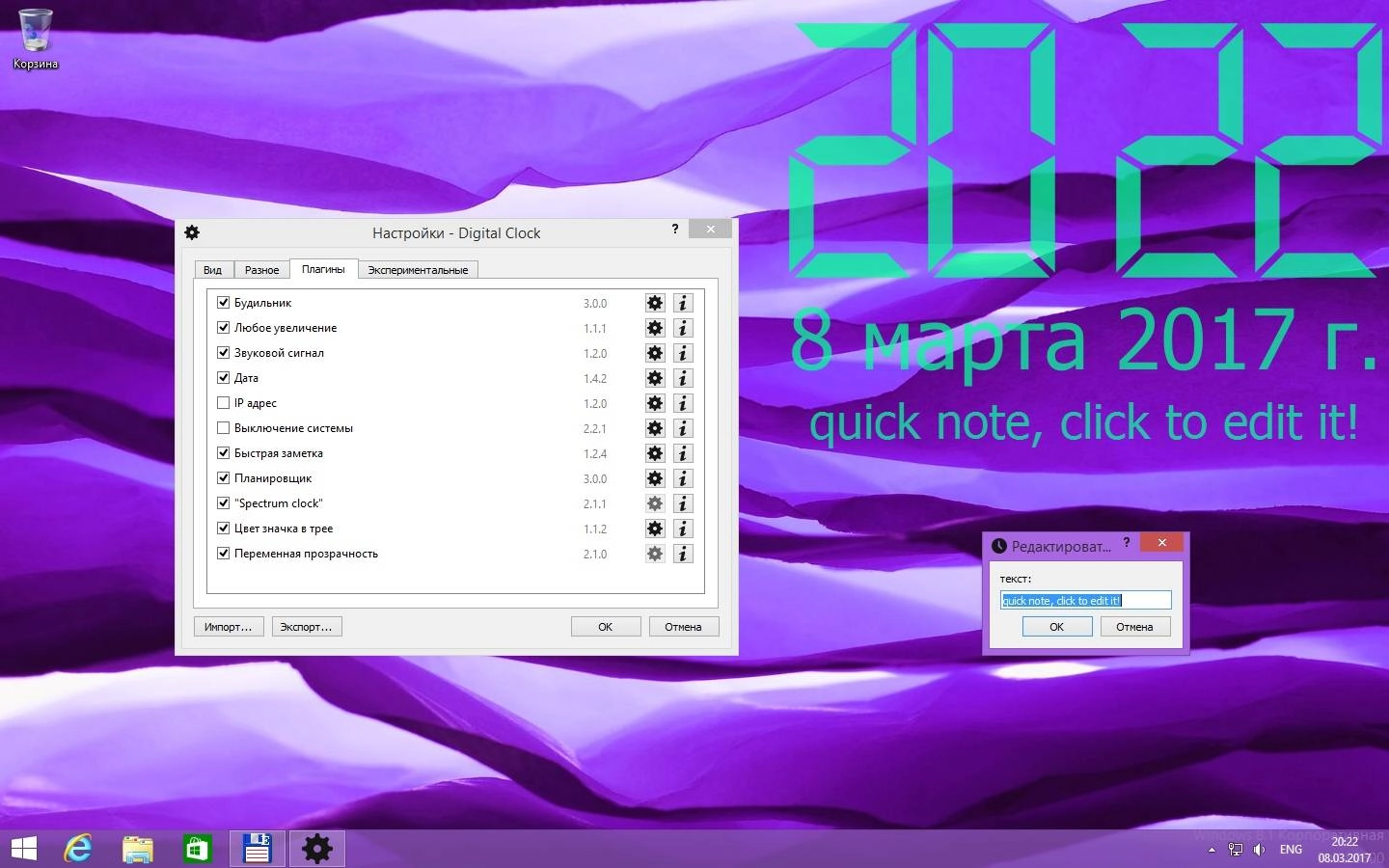Viewport: 1389px width, 868px height.
Task: Uncheck "Spectrum clock" plugin
Action: [224, 503]
